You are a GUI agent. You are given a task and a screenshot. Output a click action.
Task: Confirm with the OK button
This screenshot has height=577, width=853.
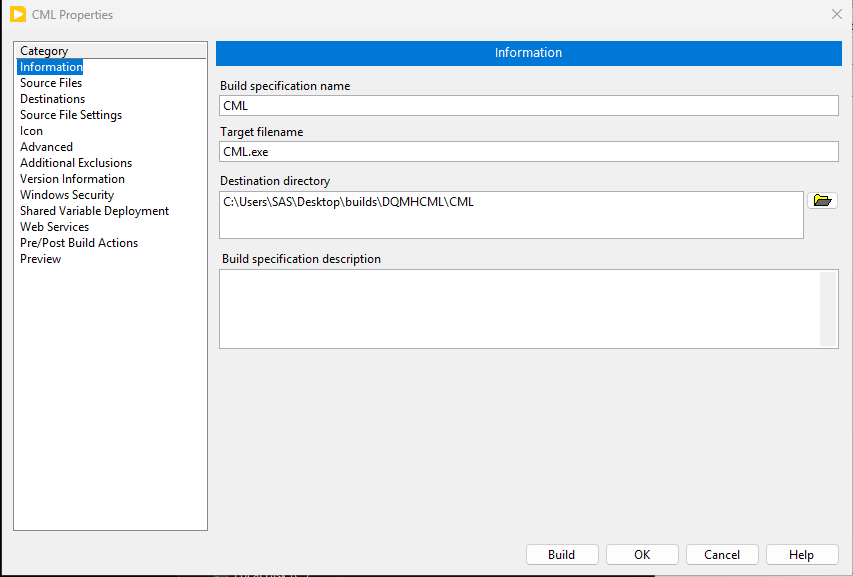coord(642,555)
